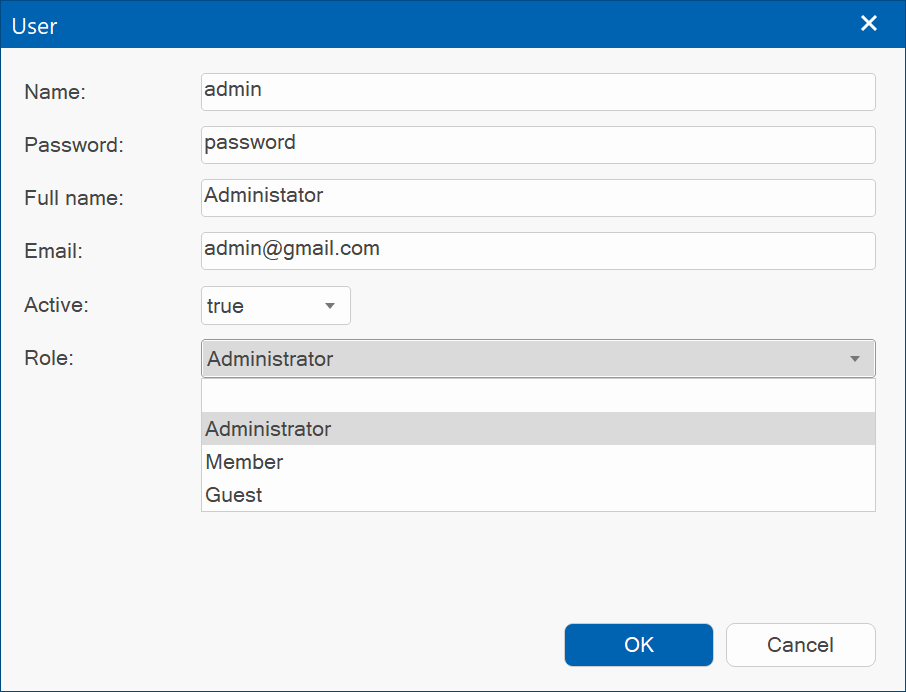Screen dimensions: 906x692
Task: Click the Role dropdown arrow icon
Action: pos(855,359)
